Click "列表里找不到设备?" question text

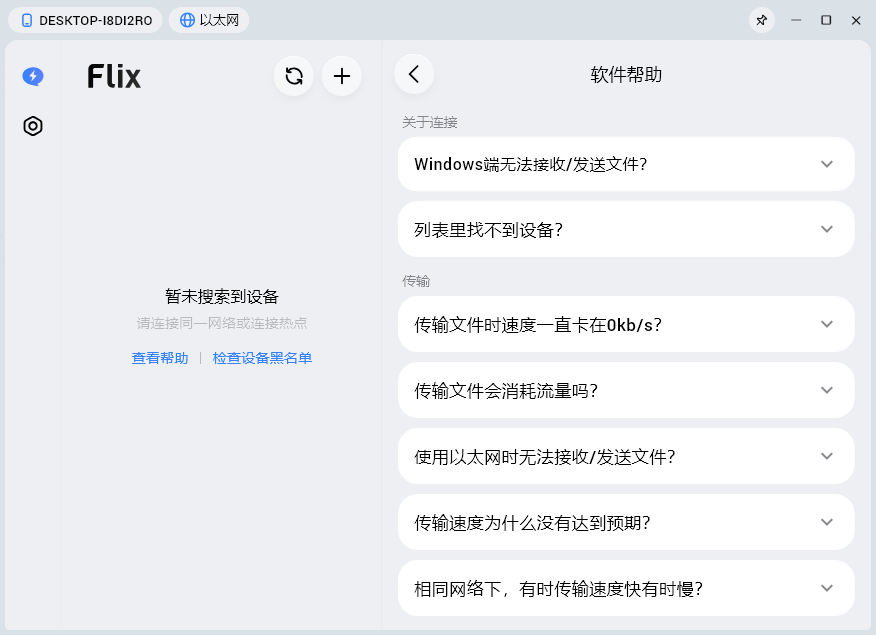488,230
